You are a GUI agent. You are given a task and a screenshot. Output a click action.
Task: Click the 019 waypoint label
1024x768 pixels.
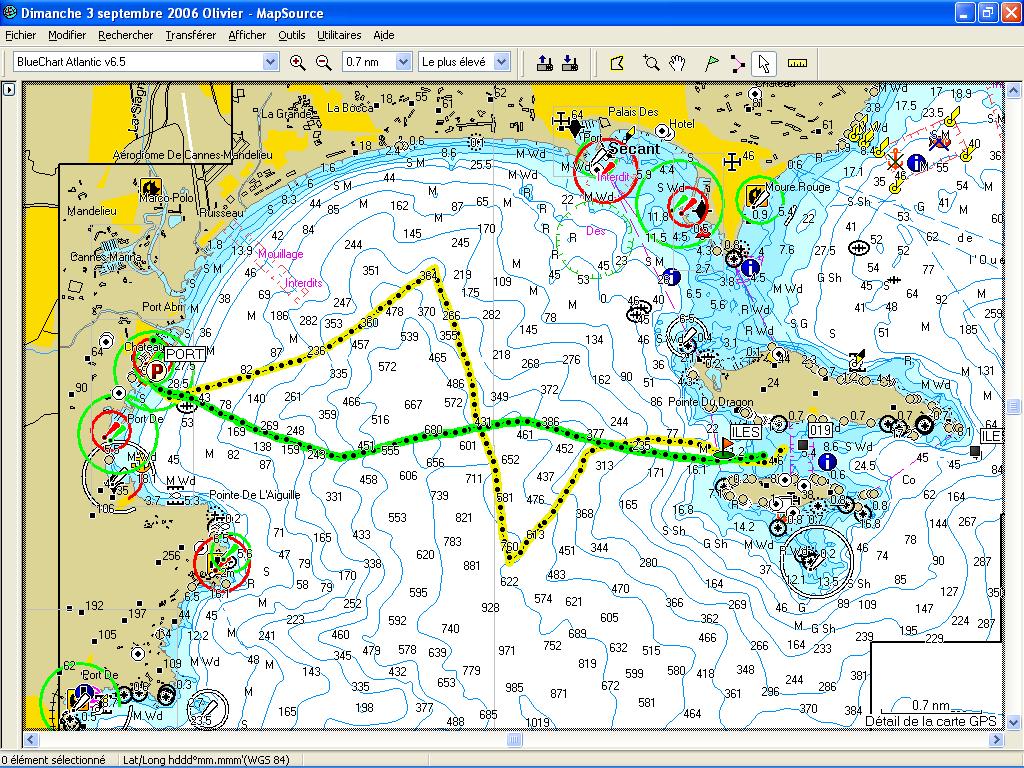pos(820,430)
